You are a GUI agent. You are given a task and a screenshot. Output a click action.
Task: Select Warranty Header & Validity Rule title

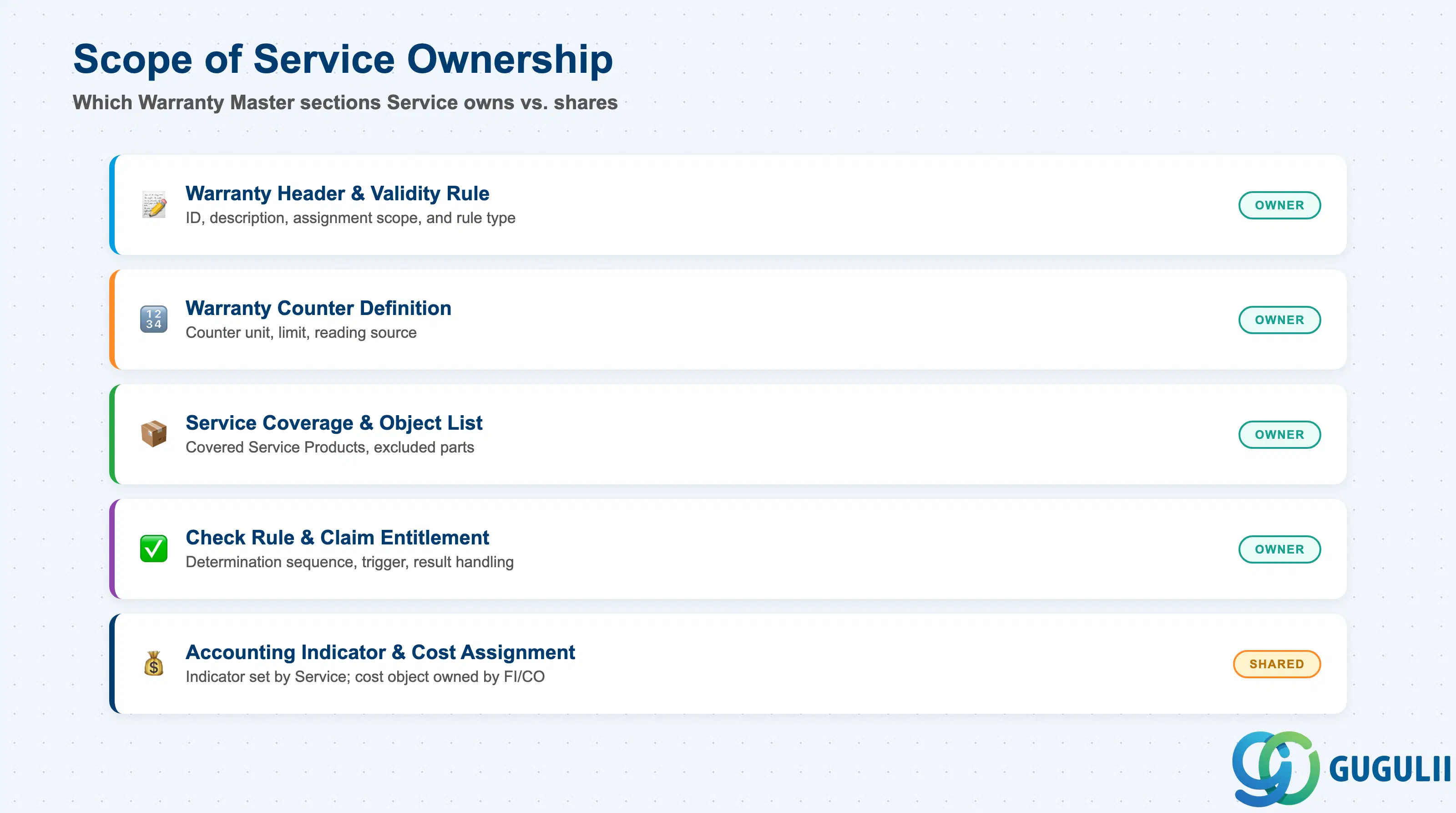tap(338, 193)
